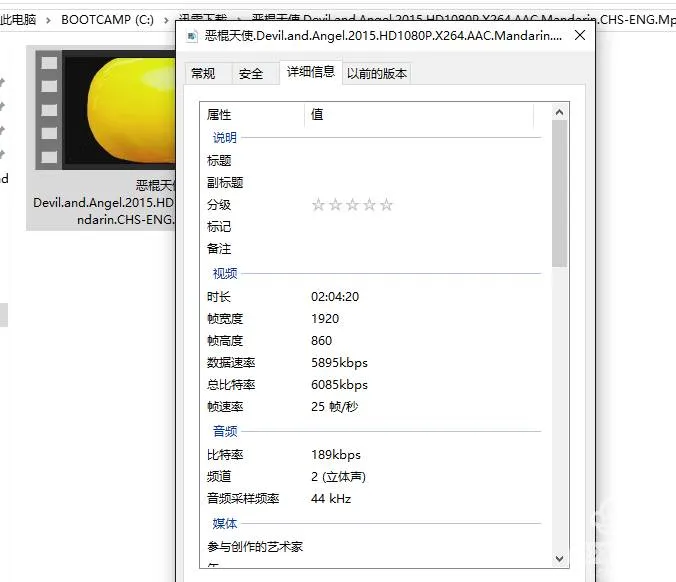The image size is (676, 582).
Task: Click the file icon in dialog title bar
Action: [192, 36]
